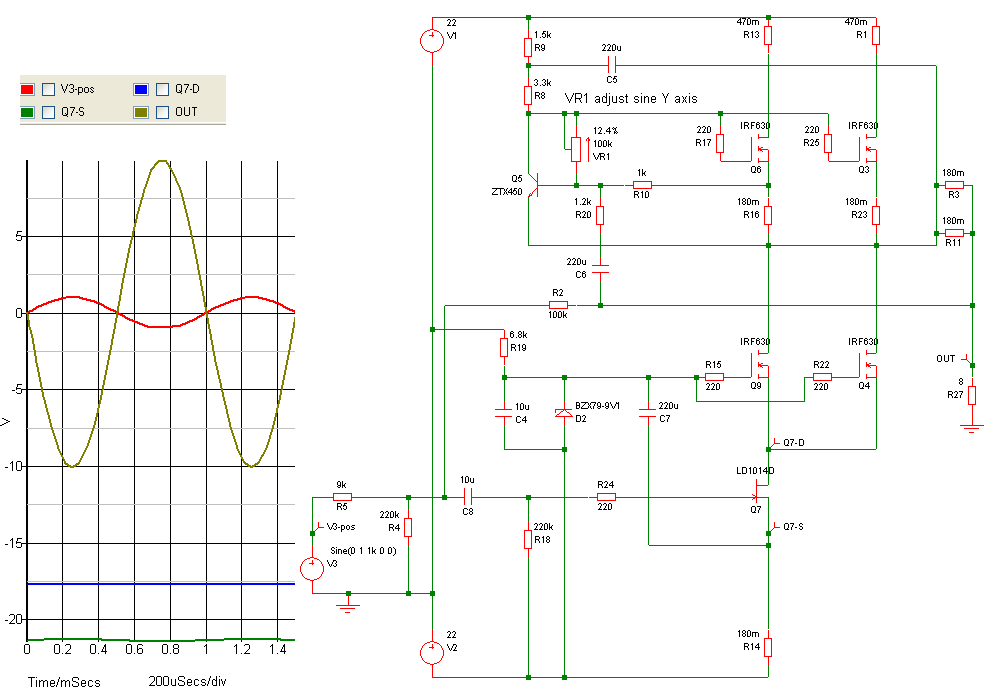Select resistor R22 220
This screenshot has height=695, width=986.
[822, 377]
